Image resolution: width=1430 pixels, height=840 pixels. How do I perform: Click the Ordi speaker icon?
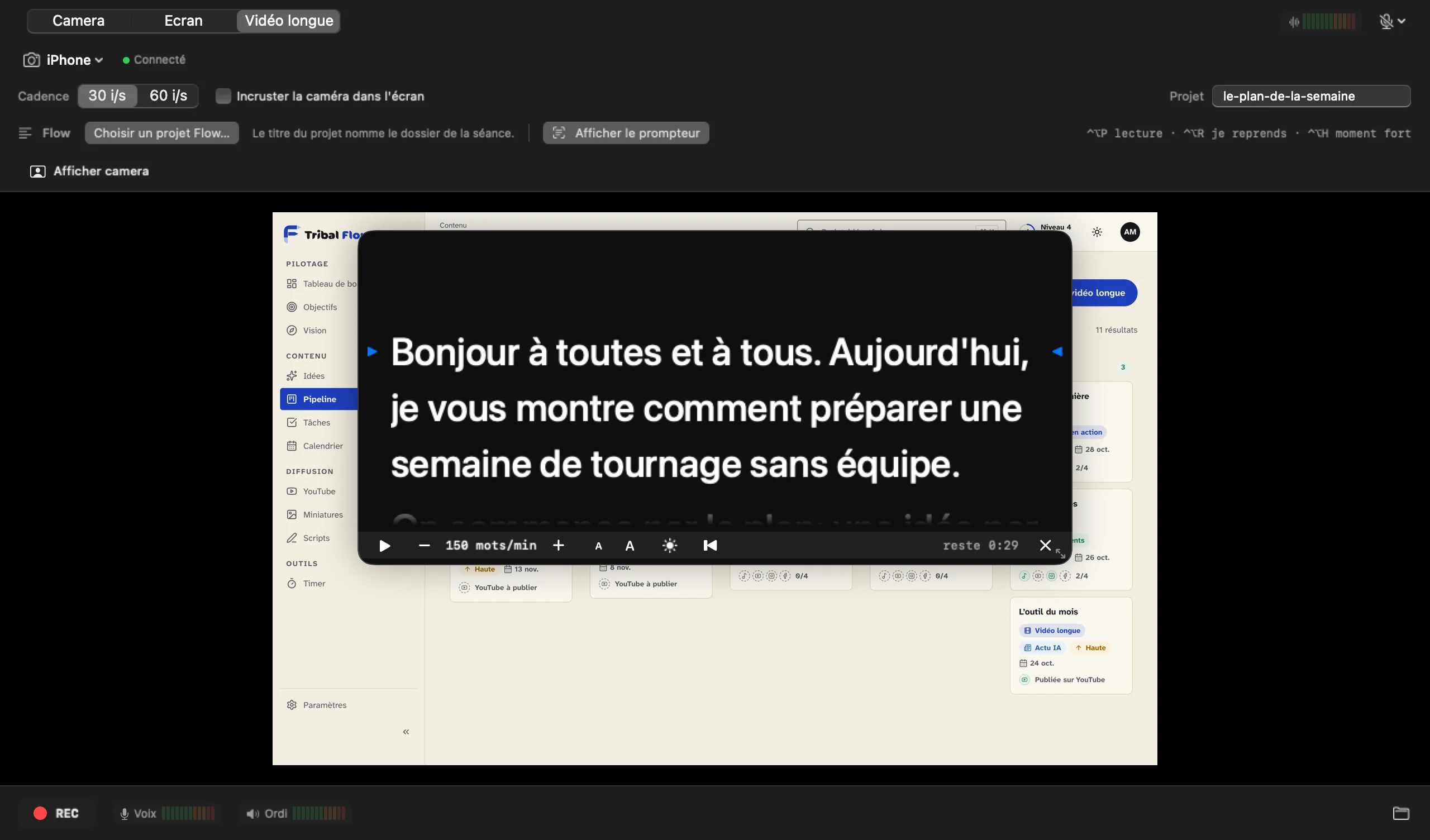click(x=252, y=813)
